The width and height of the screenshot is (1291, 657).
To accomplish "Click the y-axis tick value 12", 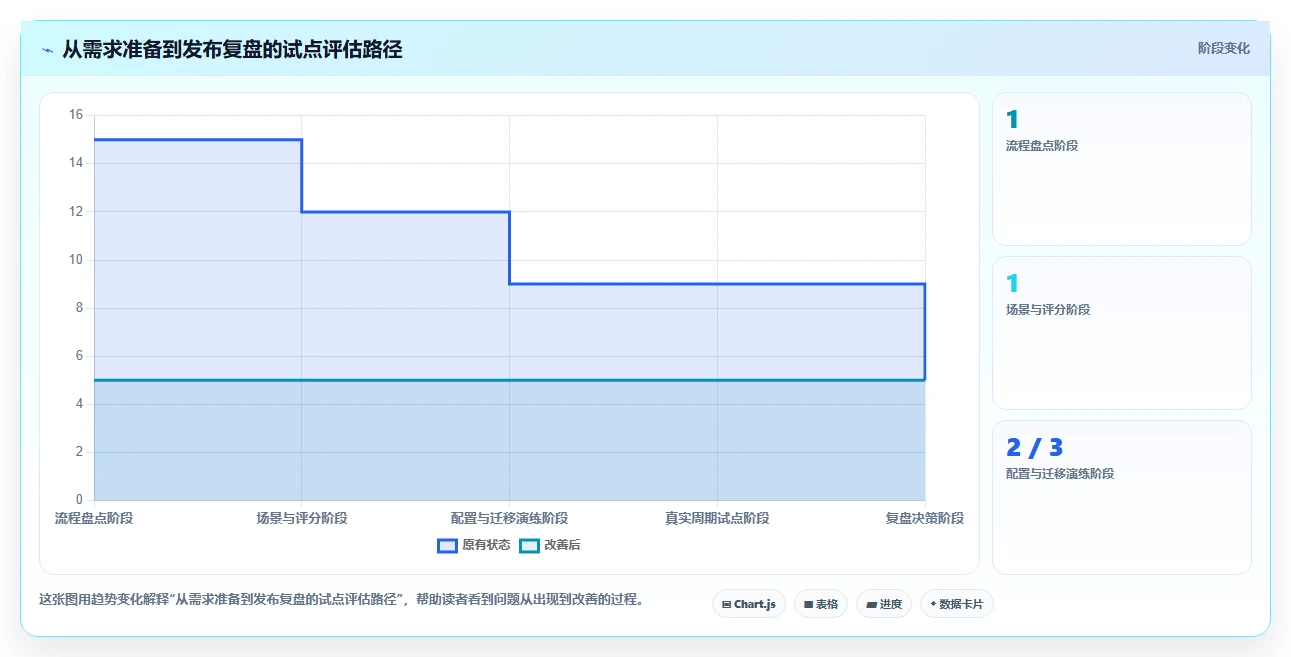I will pyautogui.click(x=76, y=211).
